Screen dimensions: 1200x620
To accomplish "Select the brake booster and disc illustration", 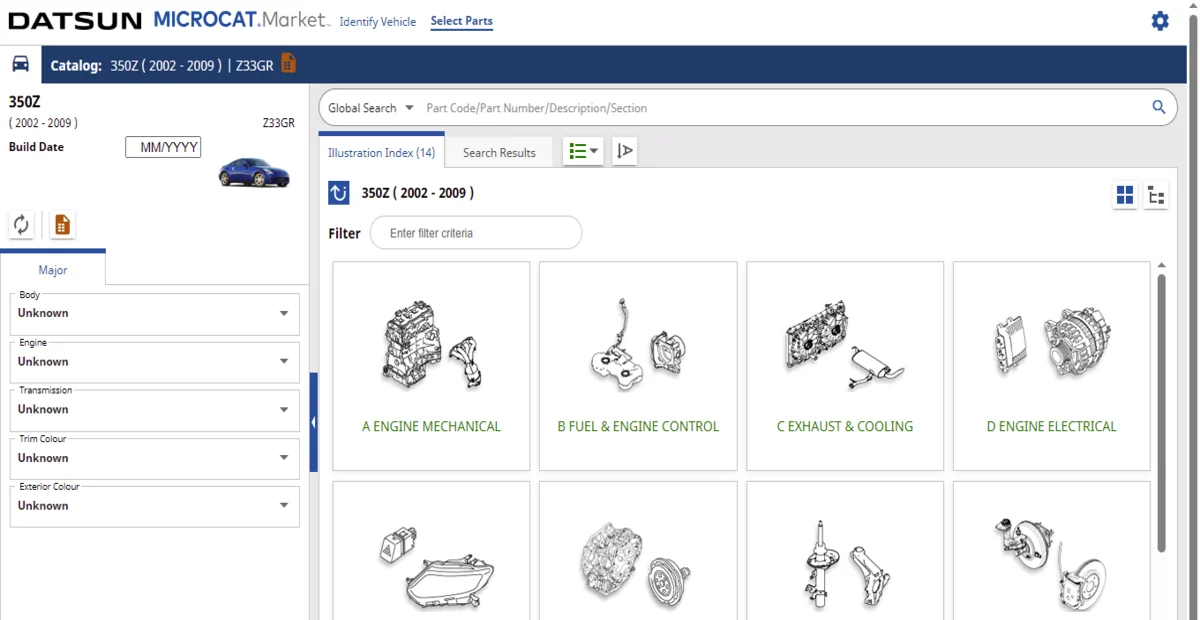I will pyautogui.click(x=1052, y=551).
